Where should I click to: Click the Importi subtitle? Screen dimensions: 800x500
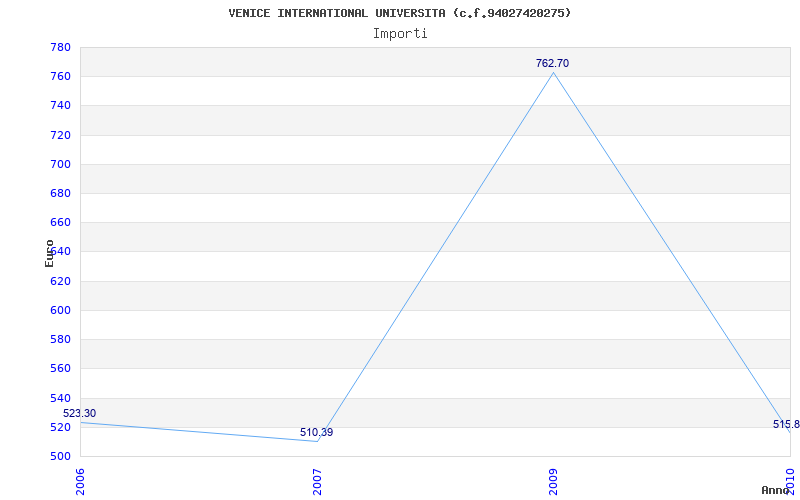point(400,34)
